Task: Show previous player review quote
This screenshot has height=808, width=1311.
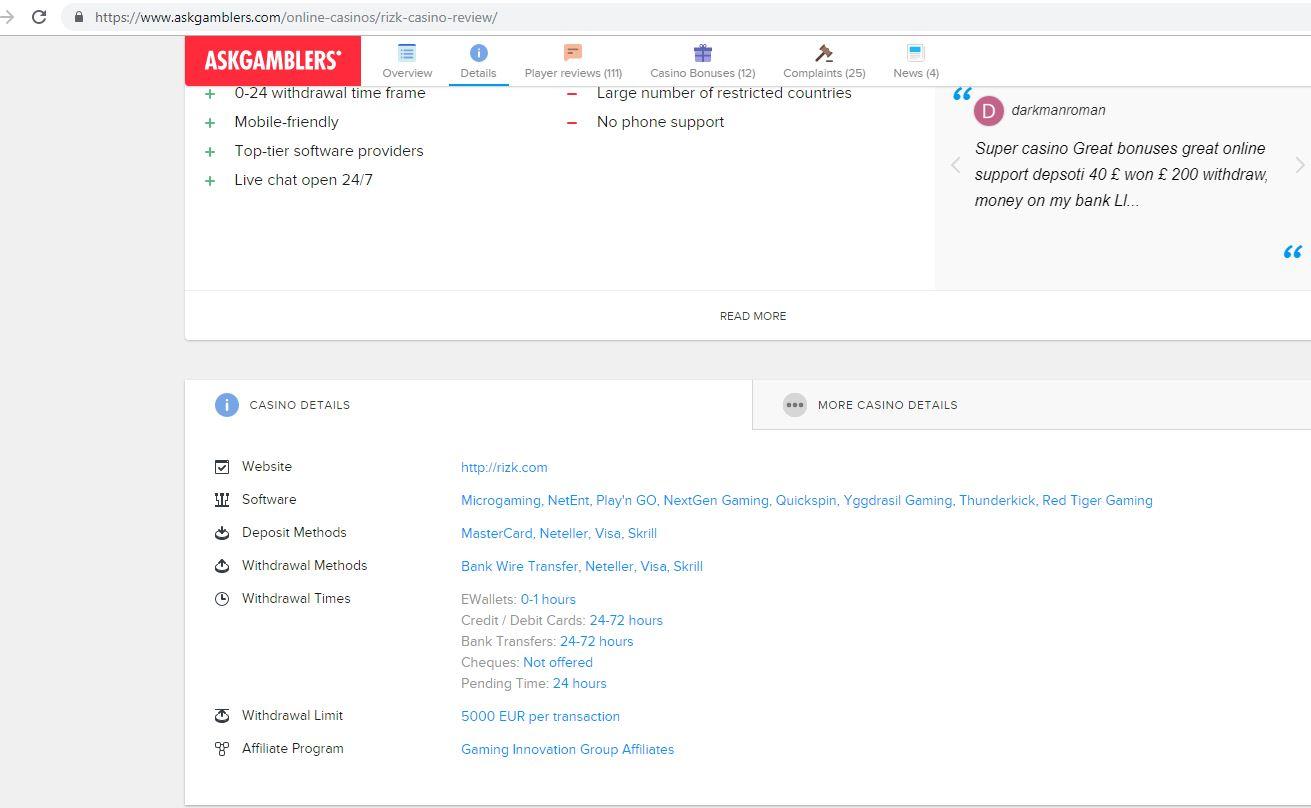Action: tap(955, 165)
